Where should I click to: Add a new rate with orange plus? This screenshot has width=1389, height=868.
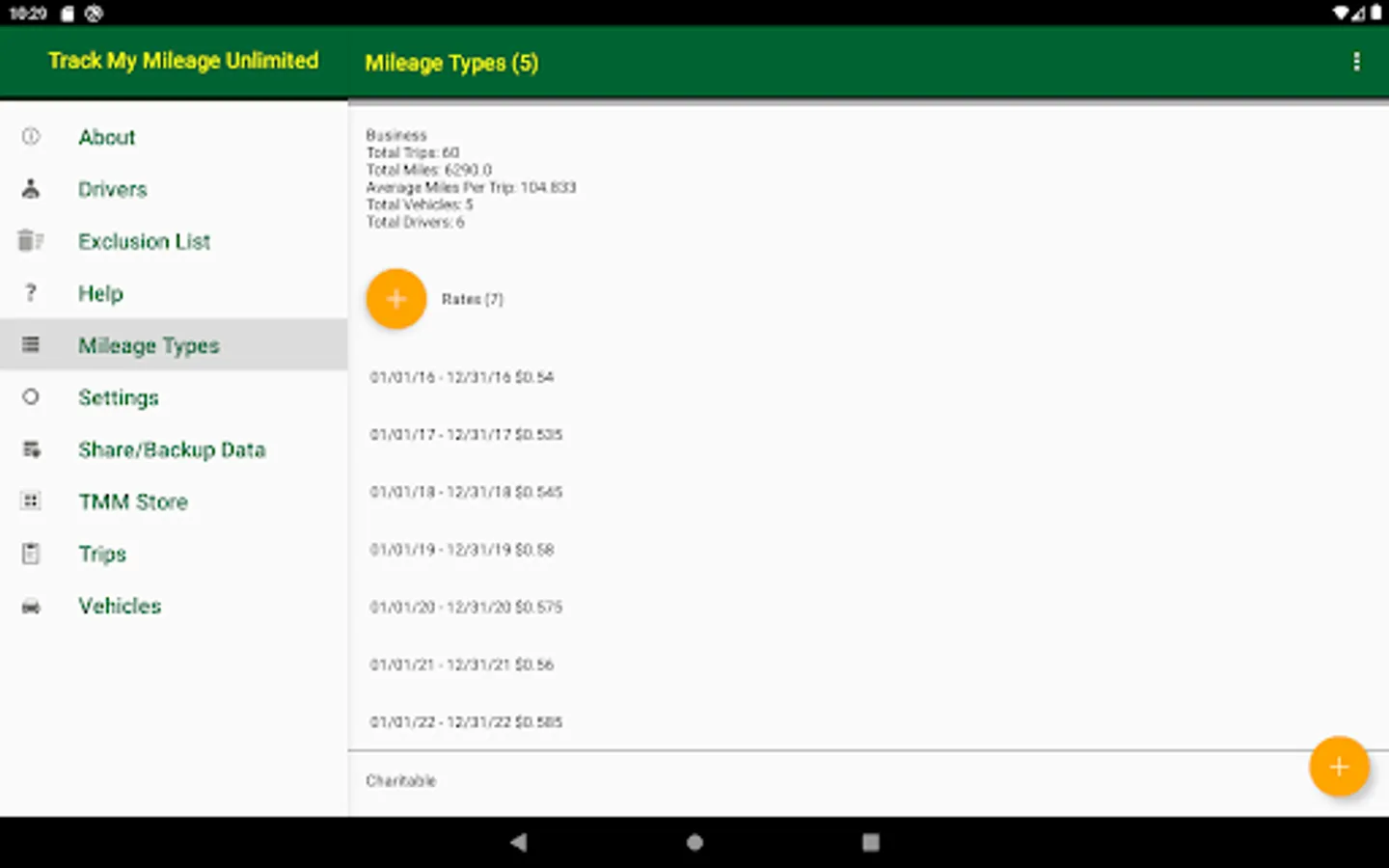[x=396, y=299]
